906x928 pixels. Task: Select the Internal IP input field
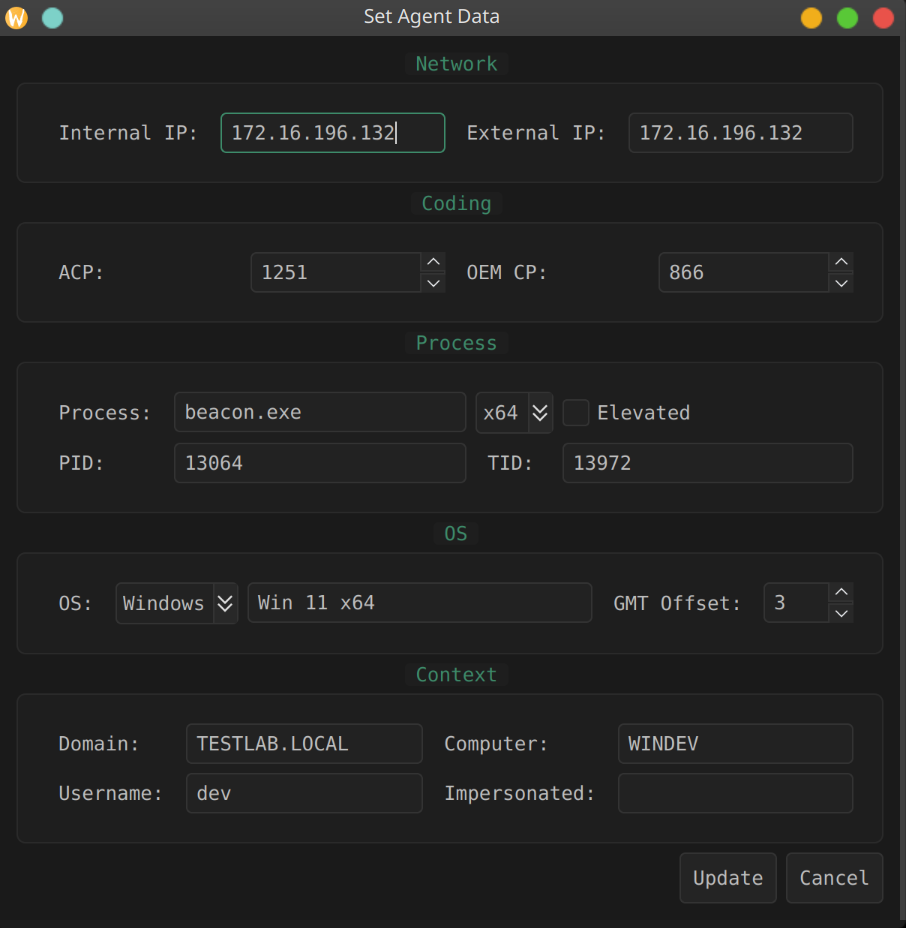pos(332,132)
